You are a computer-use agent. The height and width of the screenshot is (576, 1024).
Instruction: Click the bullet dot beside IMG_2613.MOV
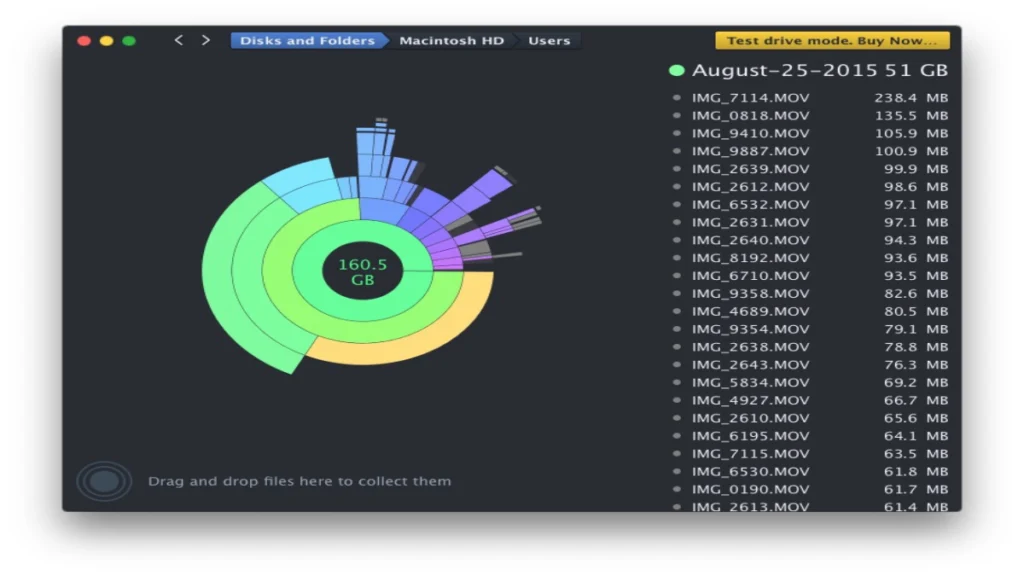(677, 507)
